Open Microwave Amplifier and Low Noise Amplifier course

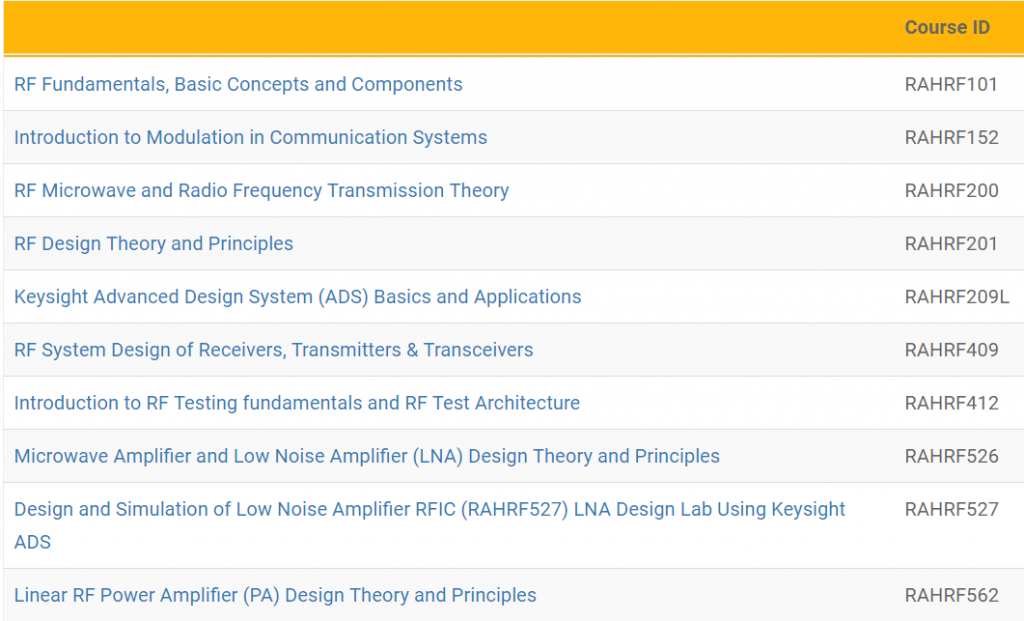tap(366, 456)
